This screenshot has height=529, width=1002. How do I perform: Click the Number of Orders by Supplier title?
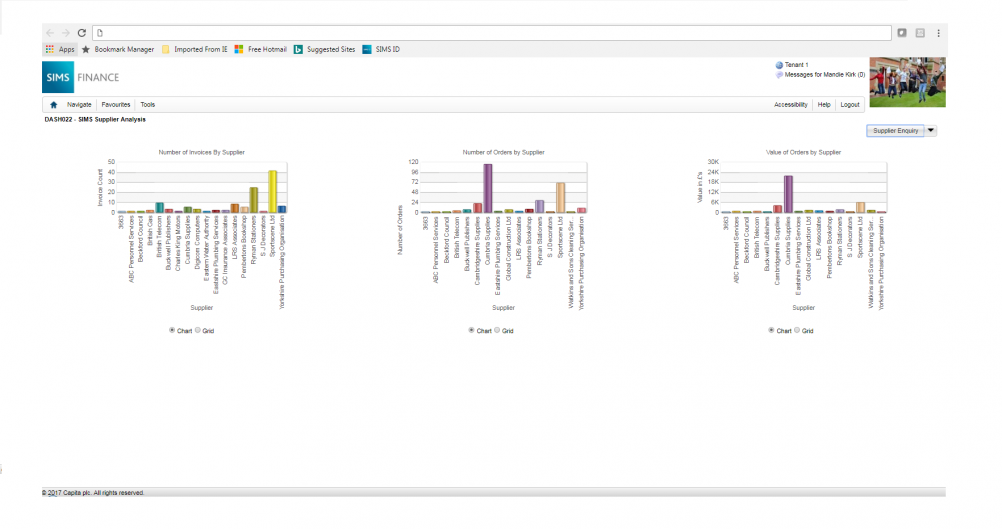(x=504, y=153)
